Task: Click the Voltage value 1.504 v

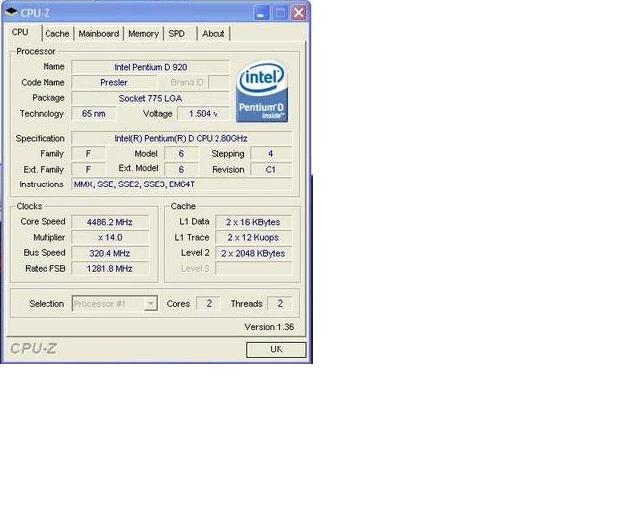Action: (203, 114)
